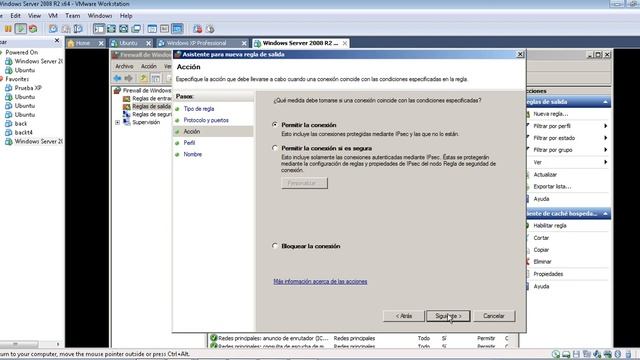The width and height of the screenshot is (640, 360).
Task: Click the backt4 virtual machine icon
Action: (x=9, y=132)
